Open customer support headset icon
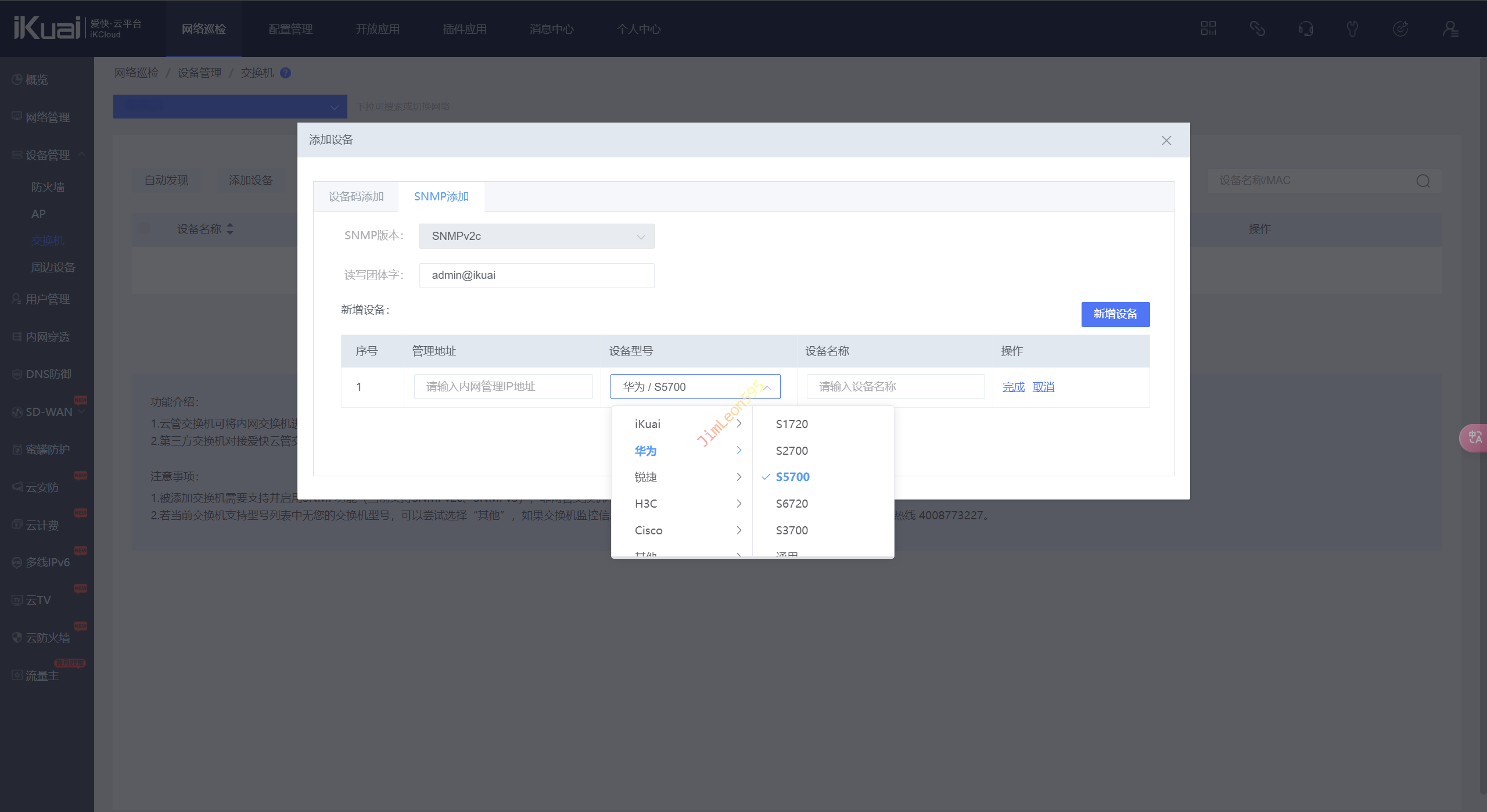Screen dimensions: 1487x812 [1306, 28]
